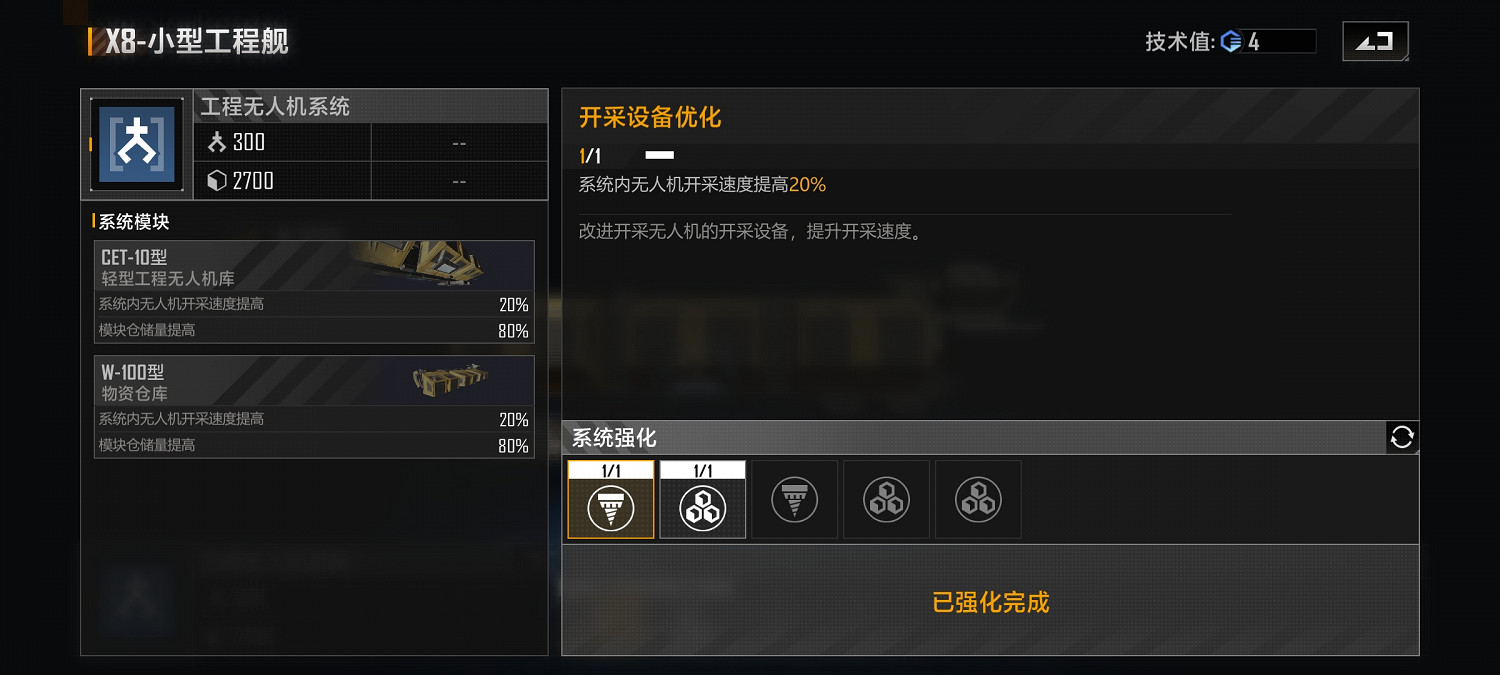Screen dimensions: 1500x675
Task: Click the X8-小型工程舰 ship title
Action: point(197,41)
